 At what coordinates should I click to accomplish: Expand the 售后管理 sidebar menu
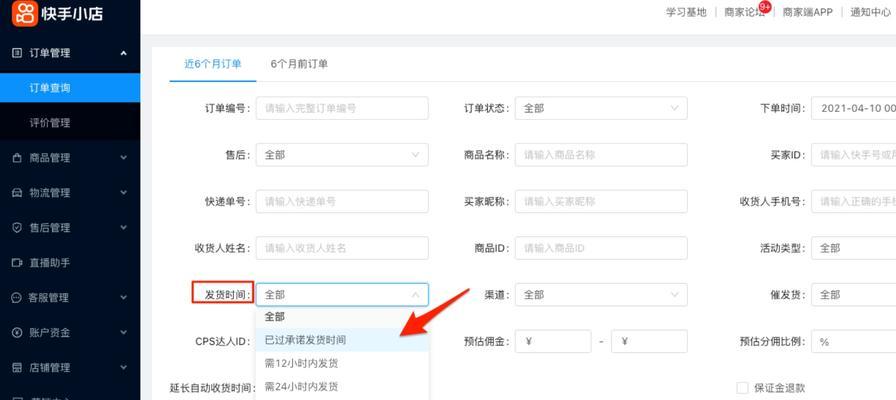123,228
